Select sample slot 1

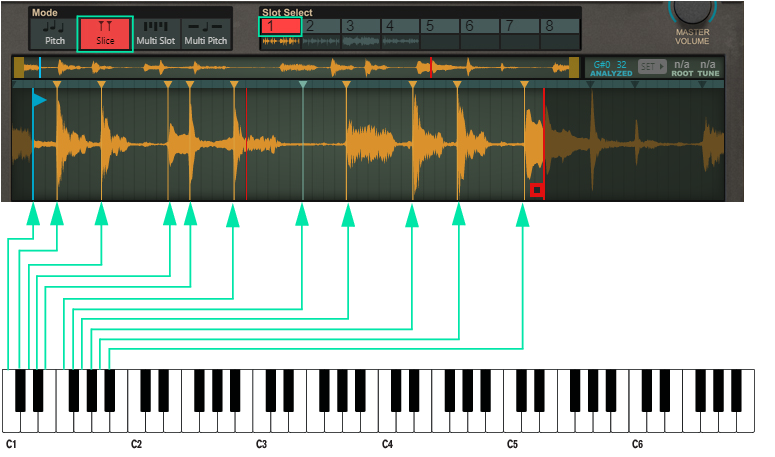point(280,26)
